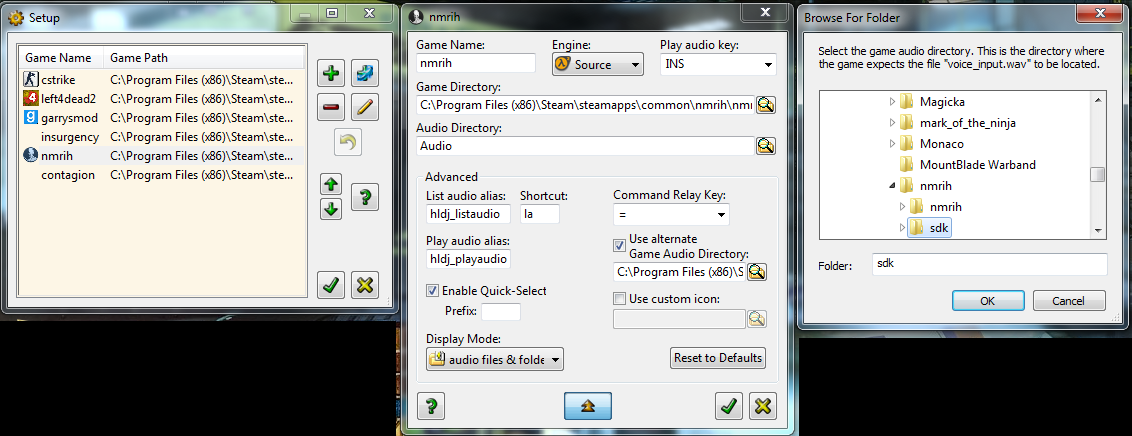Viewport: 1132px width, 436px height.
Task: Open Command Relay Key dropdown
Action: (671, 214)
